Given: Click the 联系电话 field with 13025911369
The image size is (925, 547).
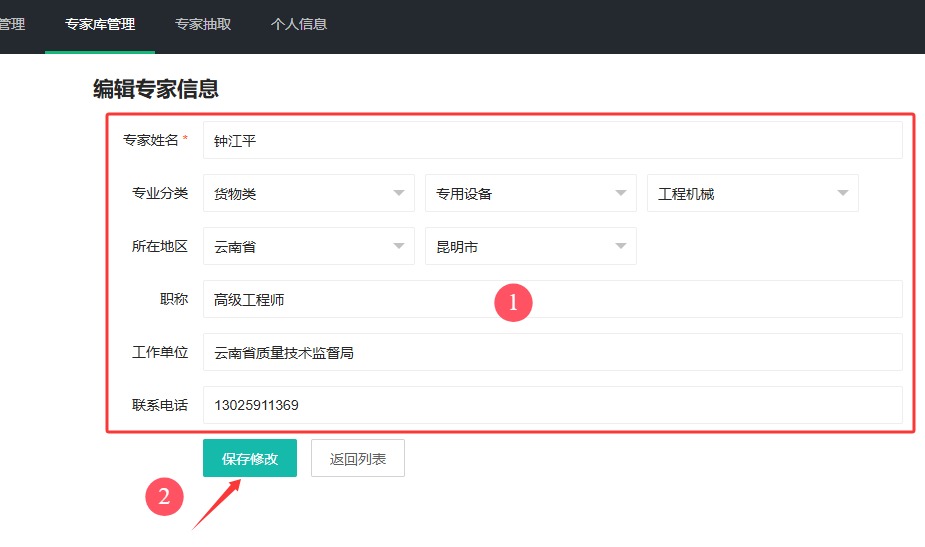Looking at the screenshot, I should pyautogui.click(x=552, y=405).
